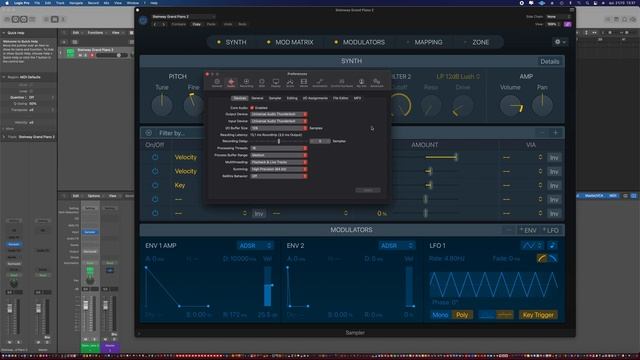Adjust ENV 1 AMP Vel slider
This screenshot has height=360, width=640.
pos(268,286)
